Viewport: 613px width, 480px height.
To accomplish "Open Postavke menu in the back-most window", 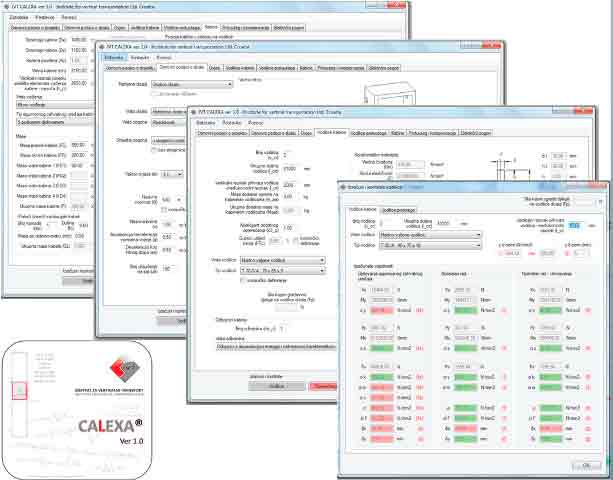I will tap(45, 17).
